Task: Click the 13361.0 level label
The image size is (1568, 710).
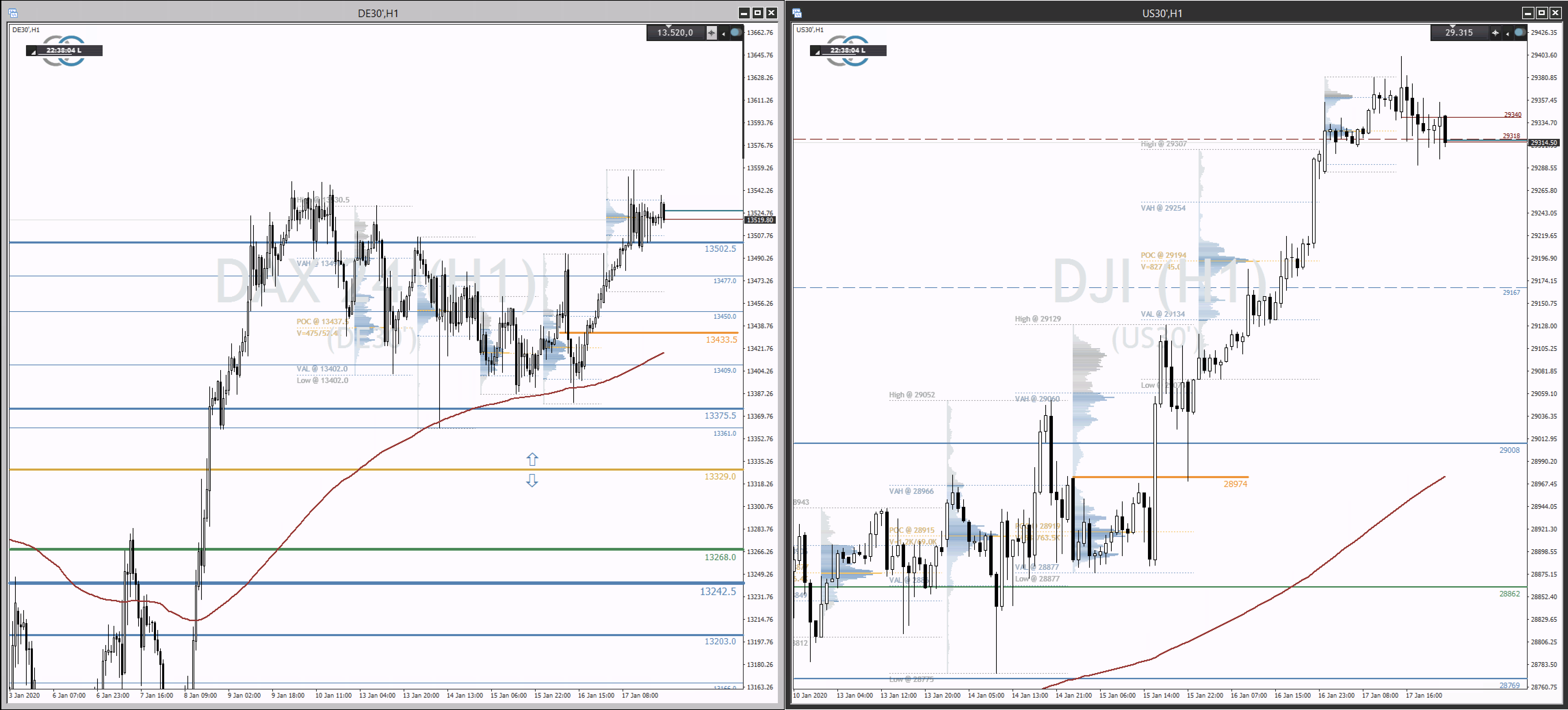Action: (724, 434)
